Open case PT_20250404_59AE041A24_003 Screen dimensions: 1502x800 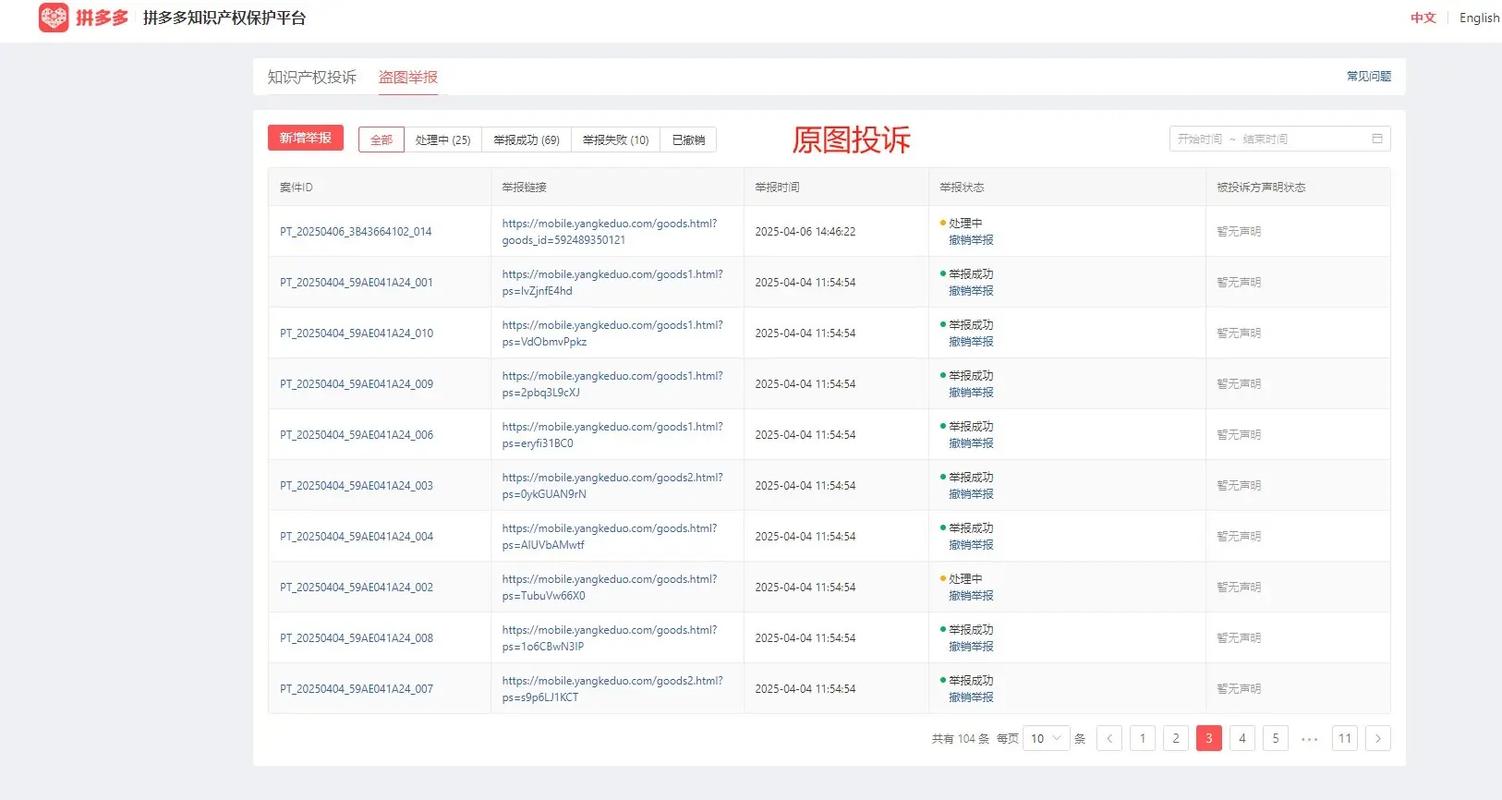click(x=357, y=486)
